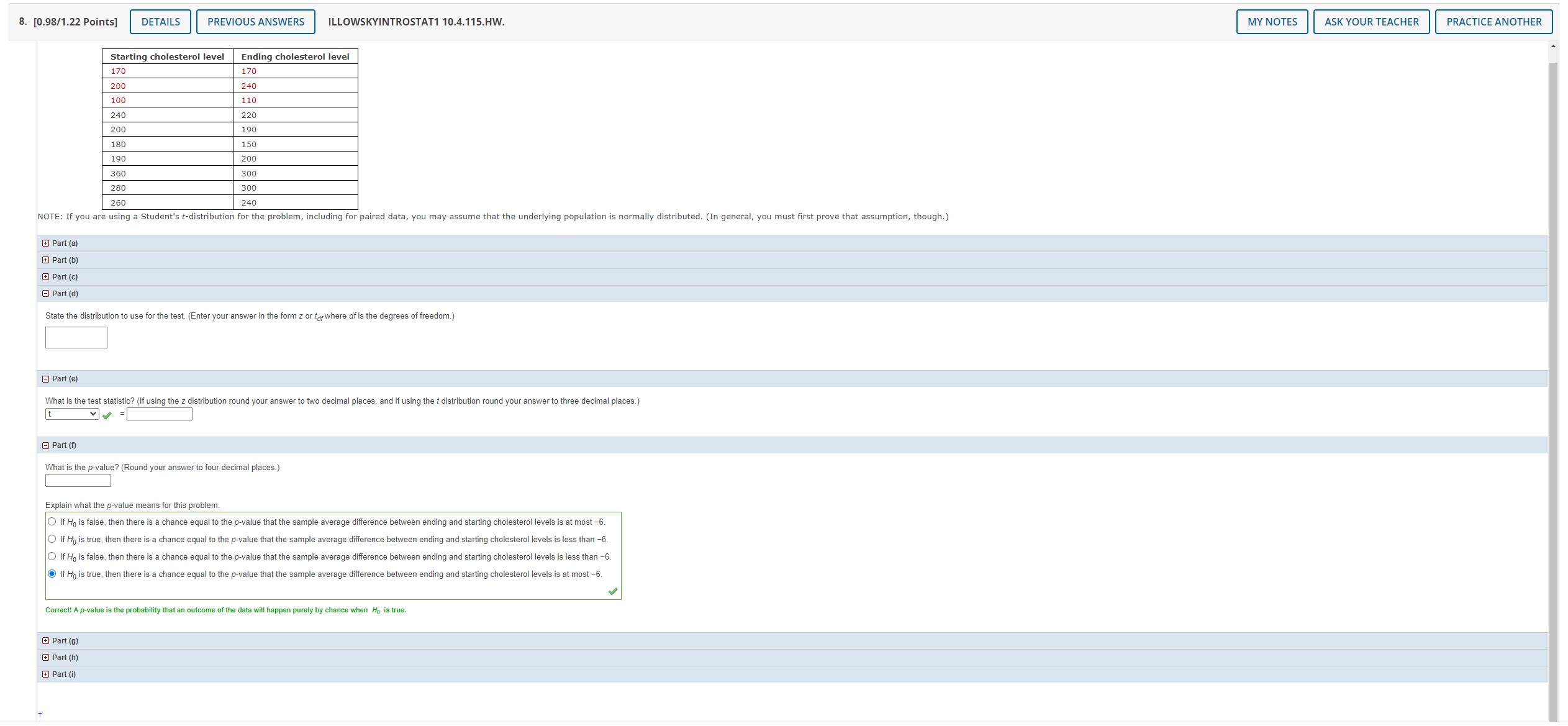The width and height of the screenshot is (1568, 726).
Task: Select first option: H0 false, at most −6
Action: (52, 522)
